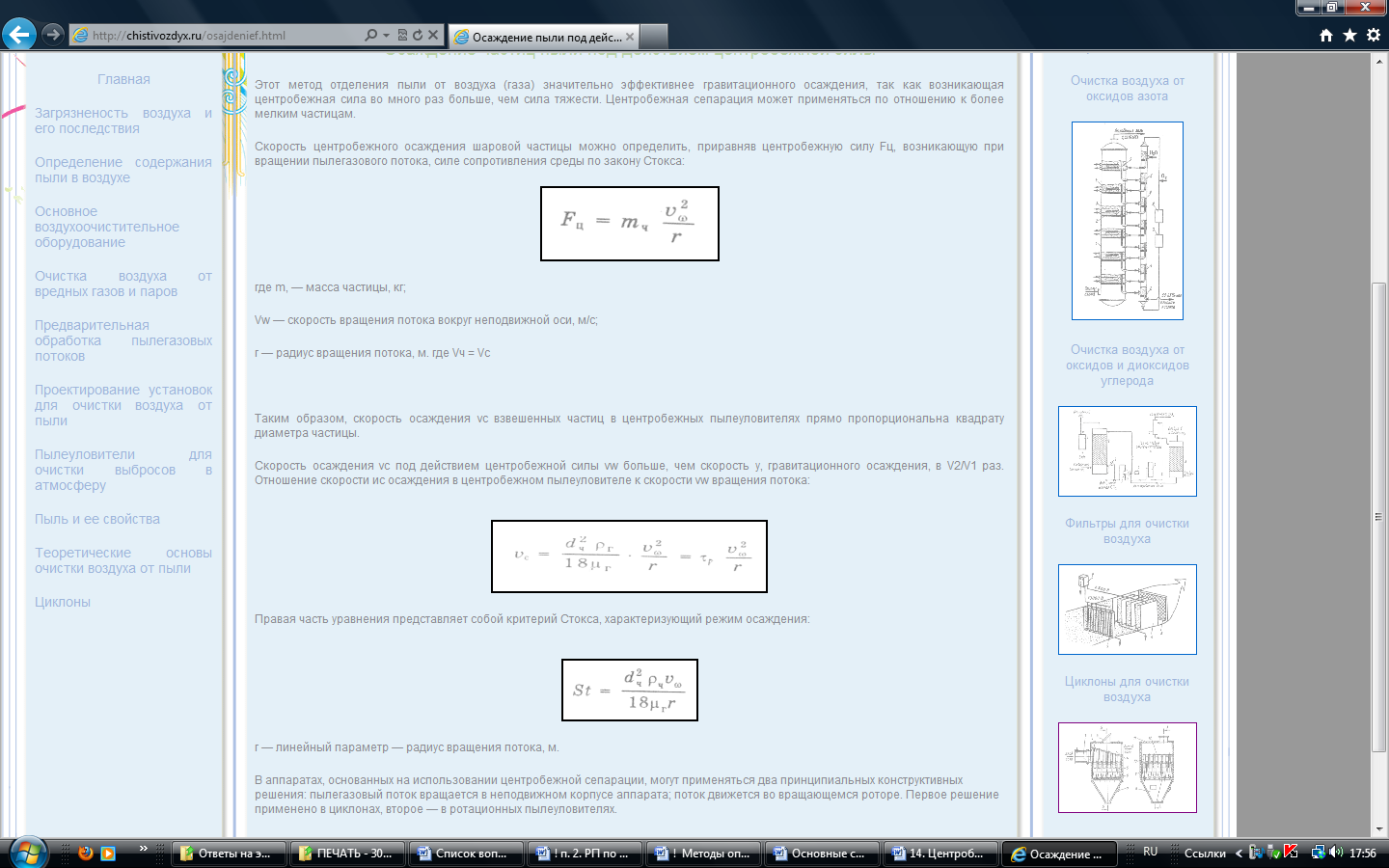Click the 17:56 system clock
This screenshot has height=868, width=1389.
coord(1363,853)
